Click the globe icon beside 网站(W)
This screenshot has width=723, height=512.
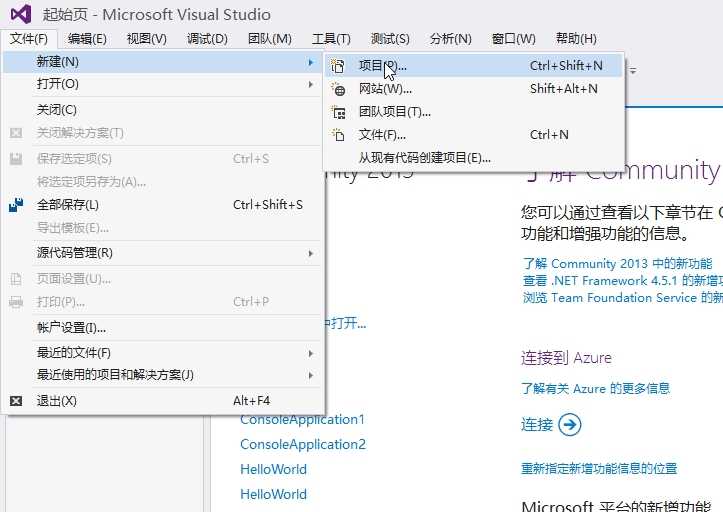(338, 89)
